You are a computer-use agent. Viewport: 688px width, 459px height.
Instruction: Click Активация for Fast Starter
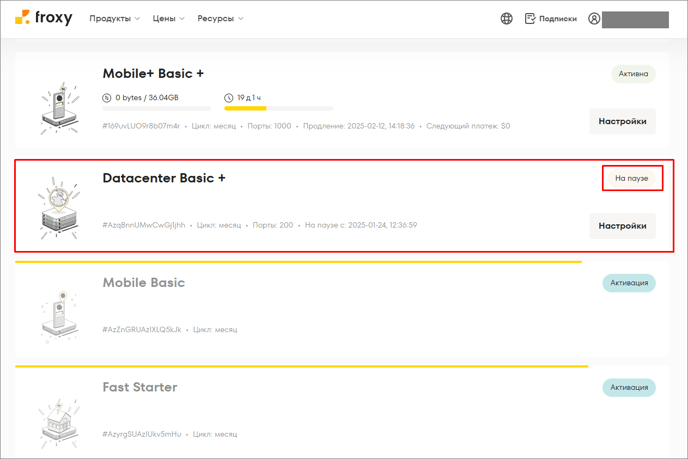tap(629, 387)
